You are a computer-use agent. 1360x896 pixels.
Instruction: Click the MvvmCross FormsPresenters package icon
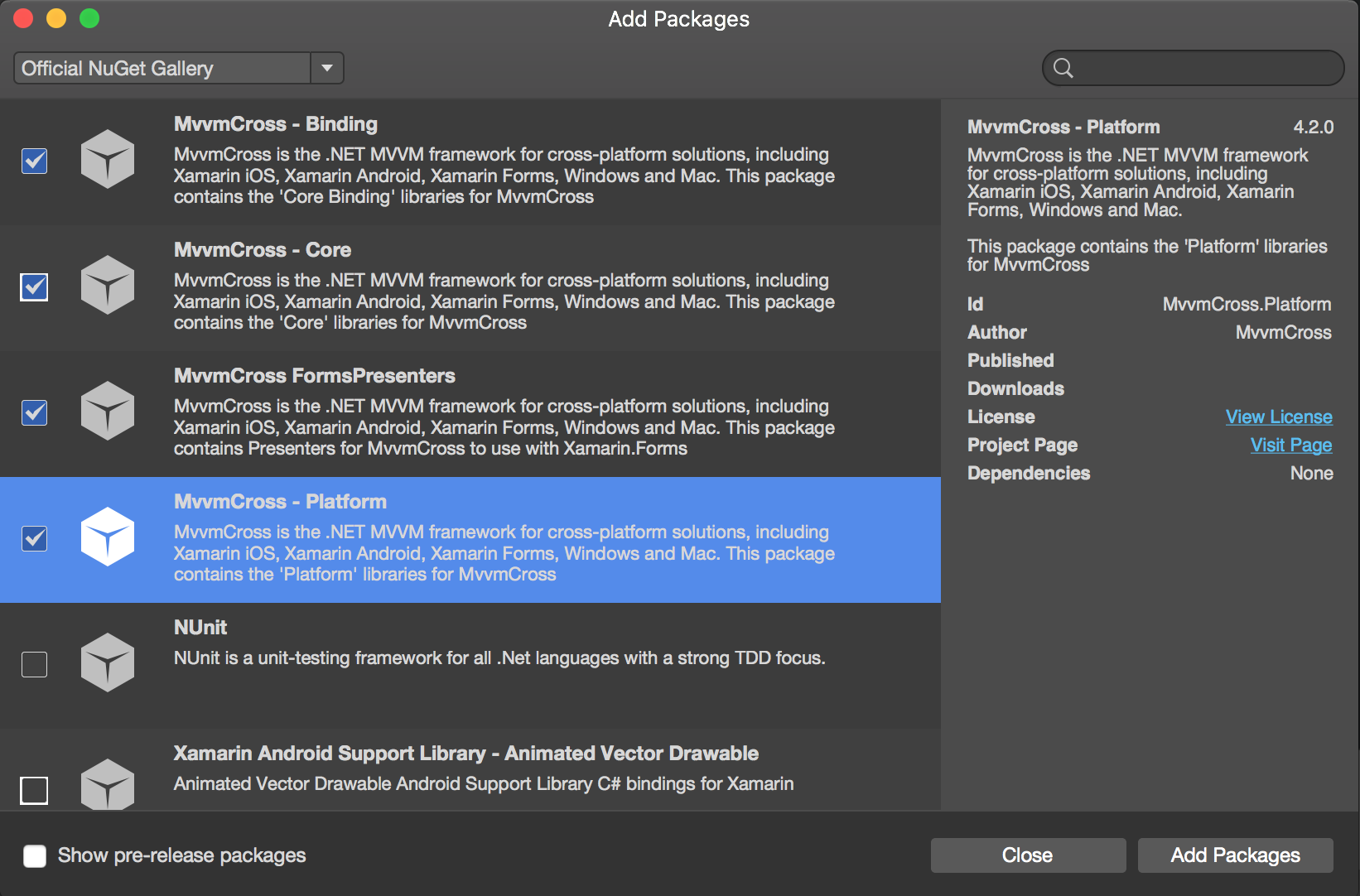[108, 411]
